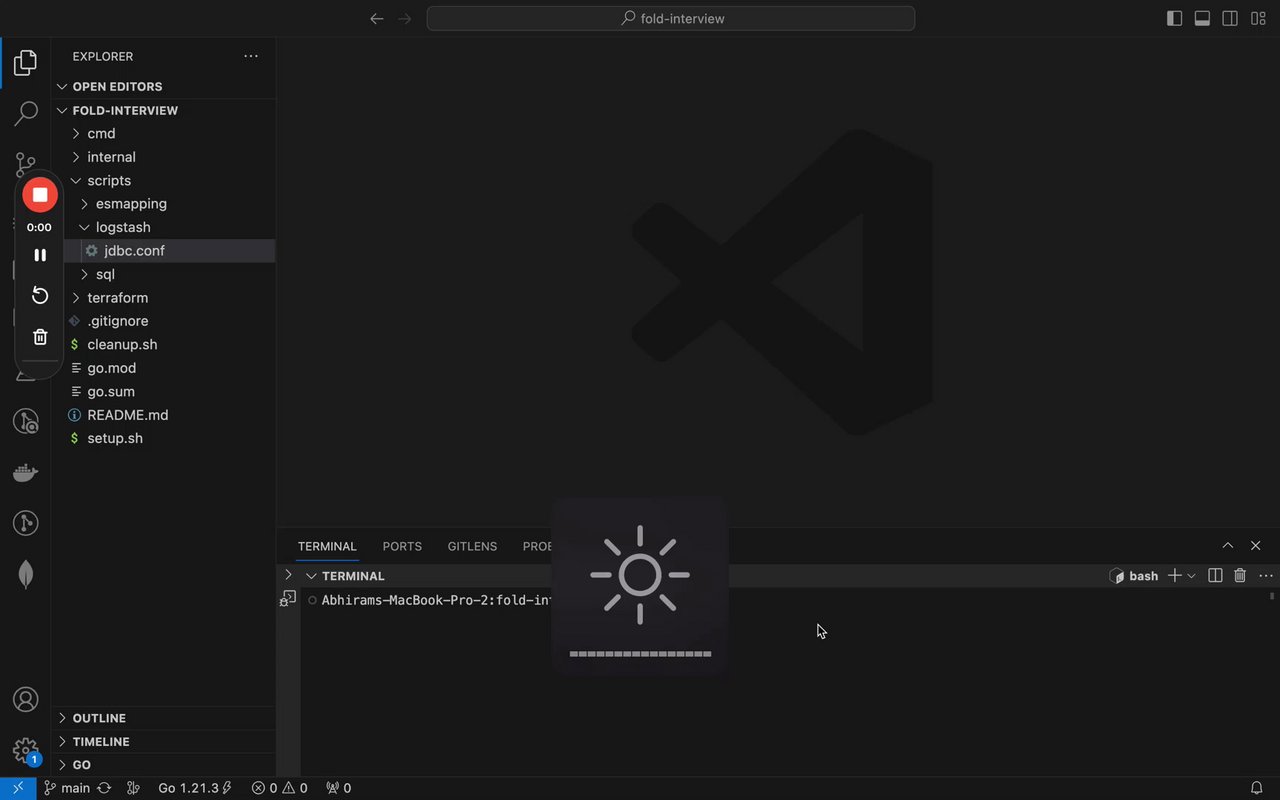This screenshot has width=1280, height=800.
Task: Select the bash terminal profile label
Action: [1134, 576]
